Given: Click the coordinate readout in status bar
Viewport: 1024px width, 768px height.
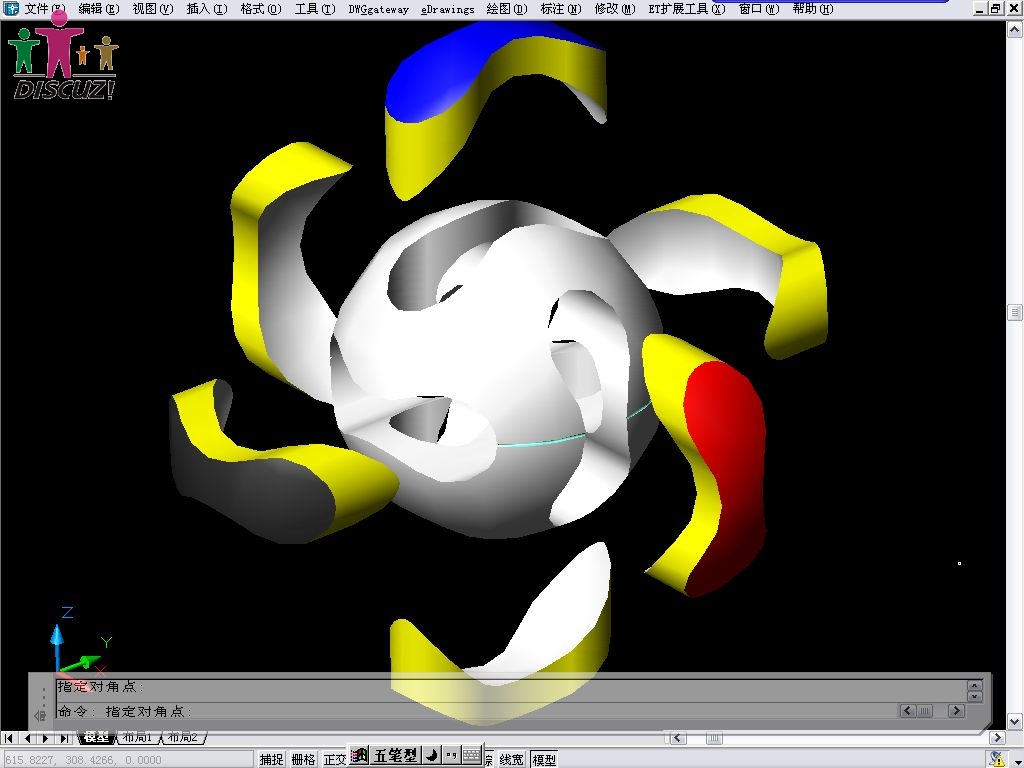Looking at the screenshot, I should click(127, 760).
